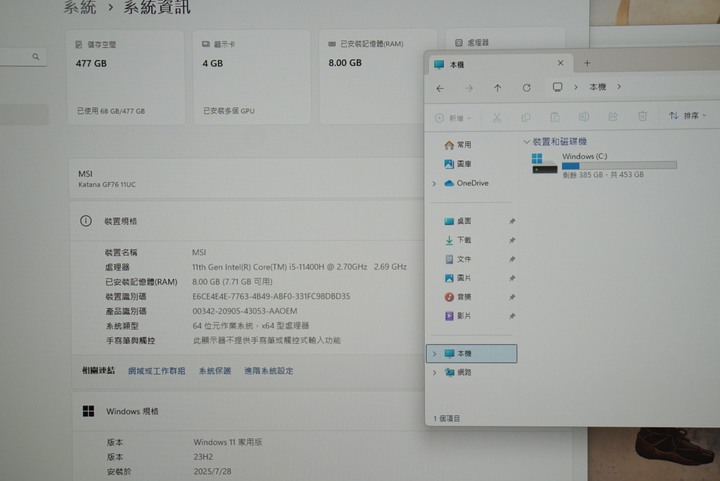Click the device ID E6CE4E4E-7763-4B49-ABF0-331FC98DBD35
This screenshot has height=481, width=720.
[271, 296]
